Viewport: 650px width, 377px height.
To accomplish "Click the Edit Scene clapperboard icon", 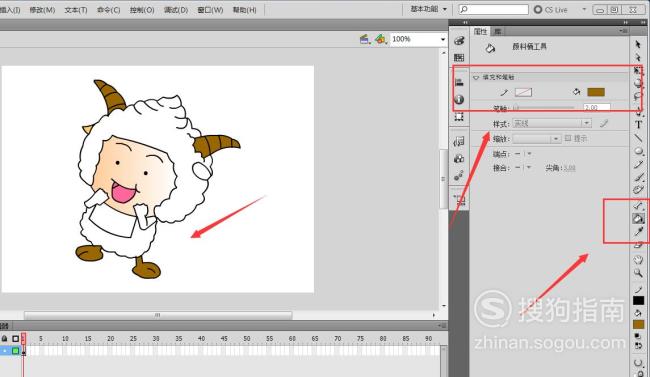I will coord(365,39).
